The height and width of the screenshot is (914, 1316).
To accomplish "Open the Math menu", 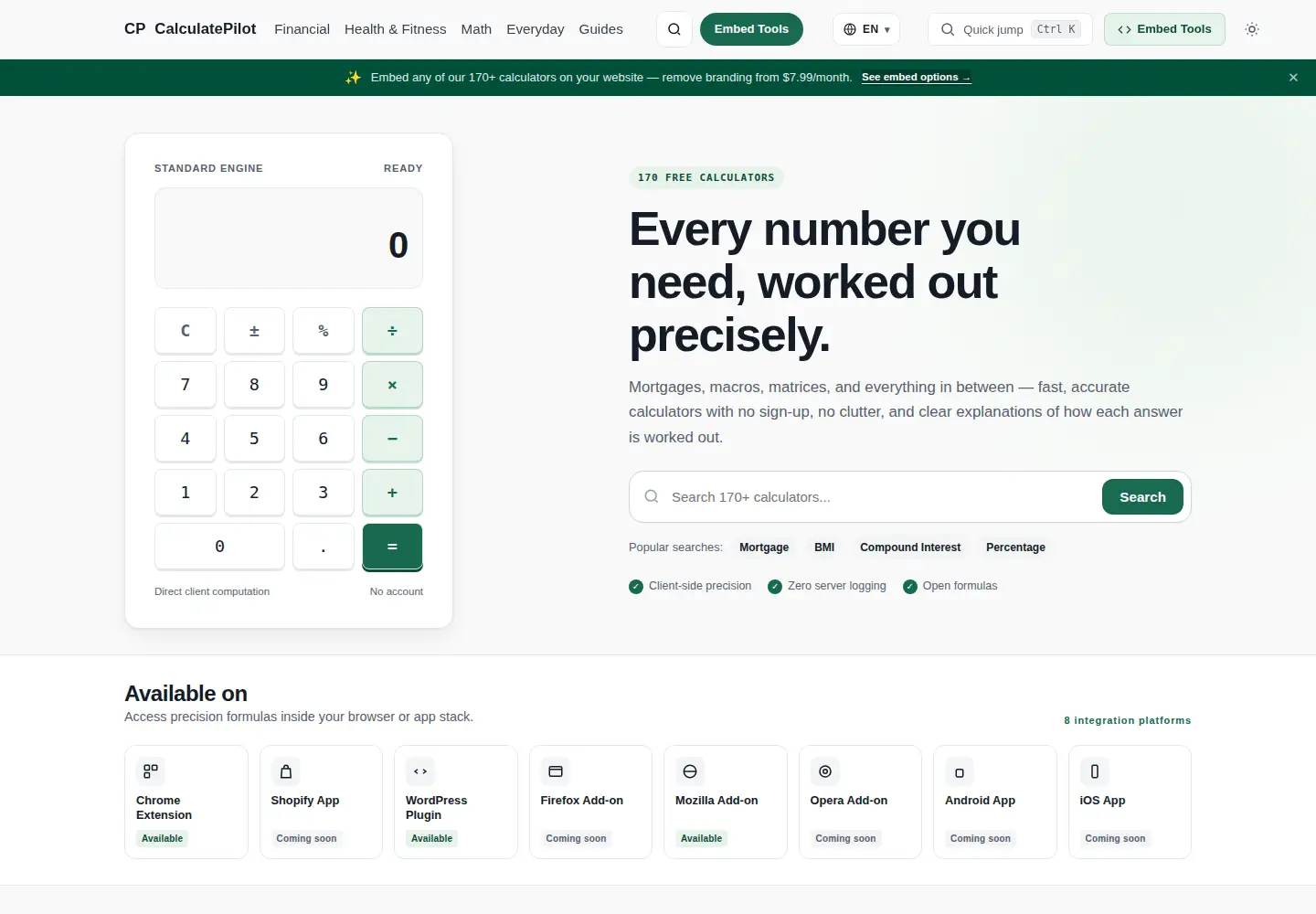I will 476,29.
